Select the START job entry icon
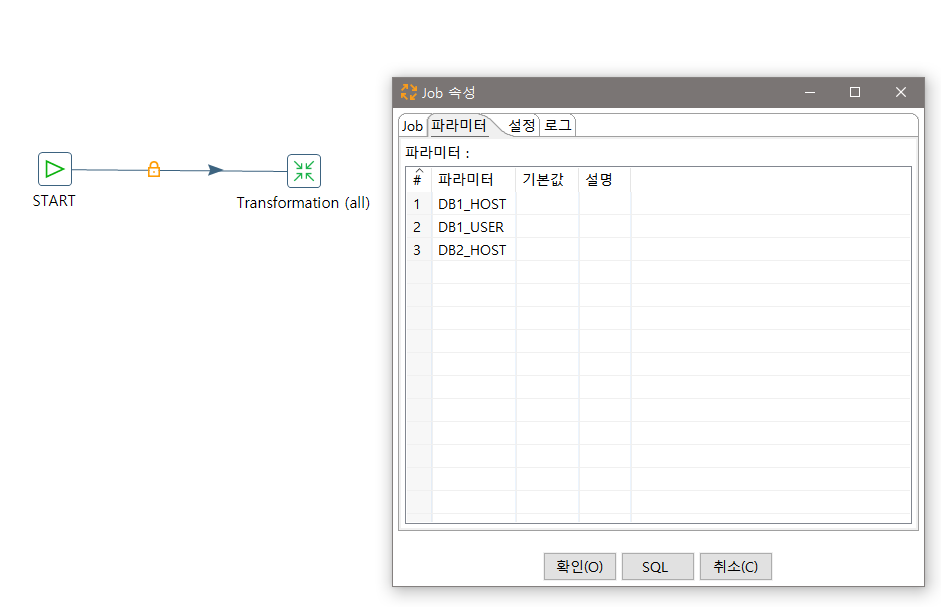The height and width of the screenshot is (607, 941). [x=55, y=169]
